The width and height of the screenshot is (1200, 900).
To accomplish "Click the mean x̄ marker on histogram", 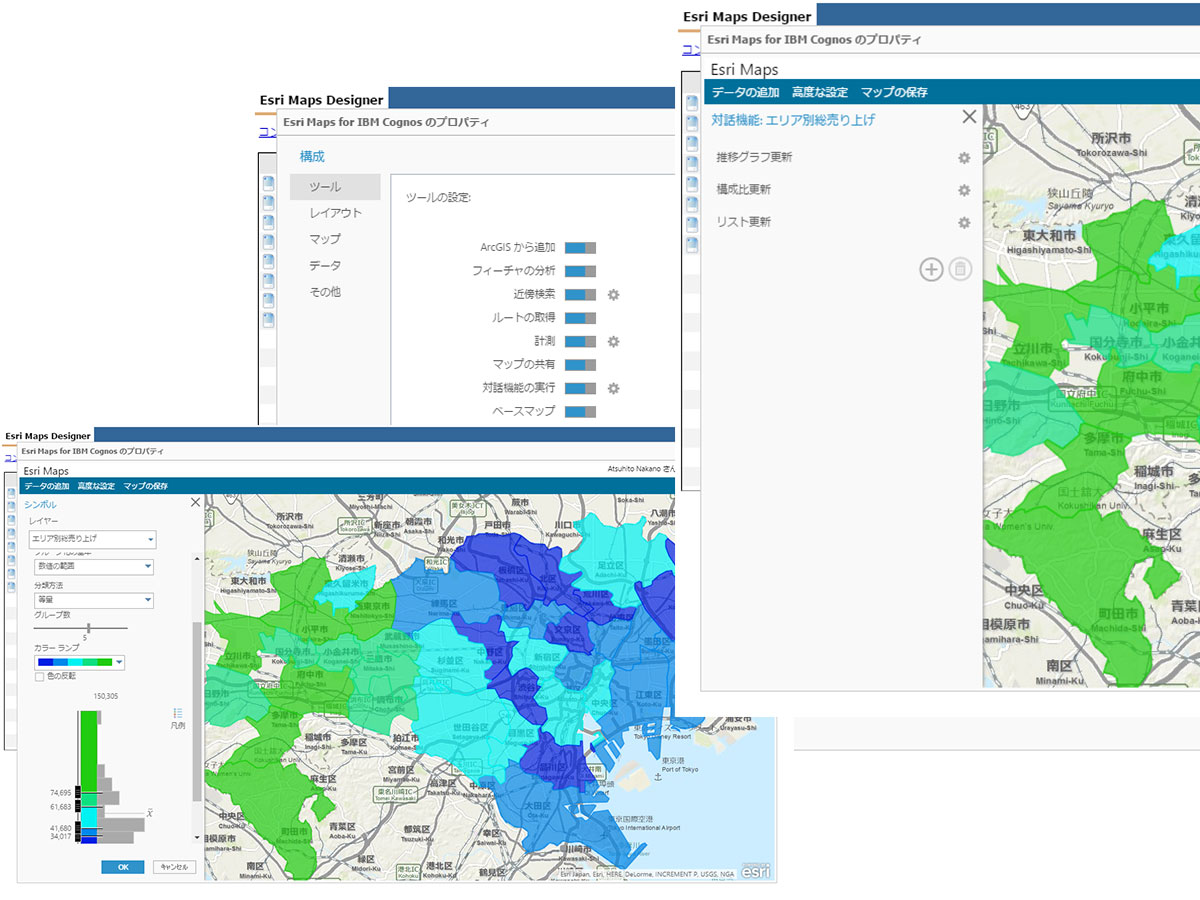I will [x=150, y=813].
